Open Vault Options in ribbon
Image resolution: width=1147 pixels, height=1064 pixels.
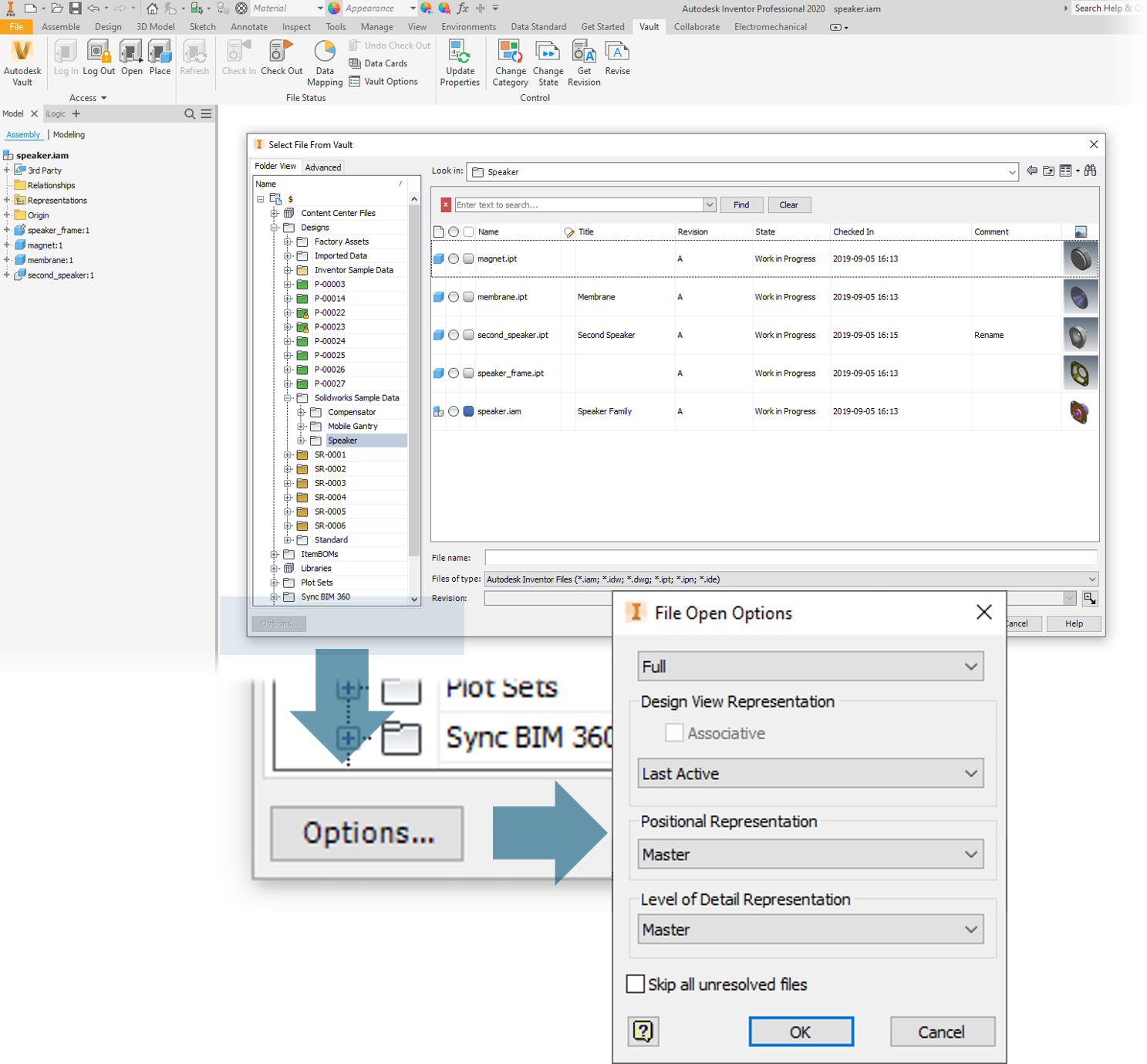click(x=383, y=81)
